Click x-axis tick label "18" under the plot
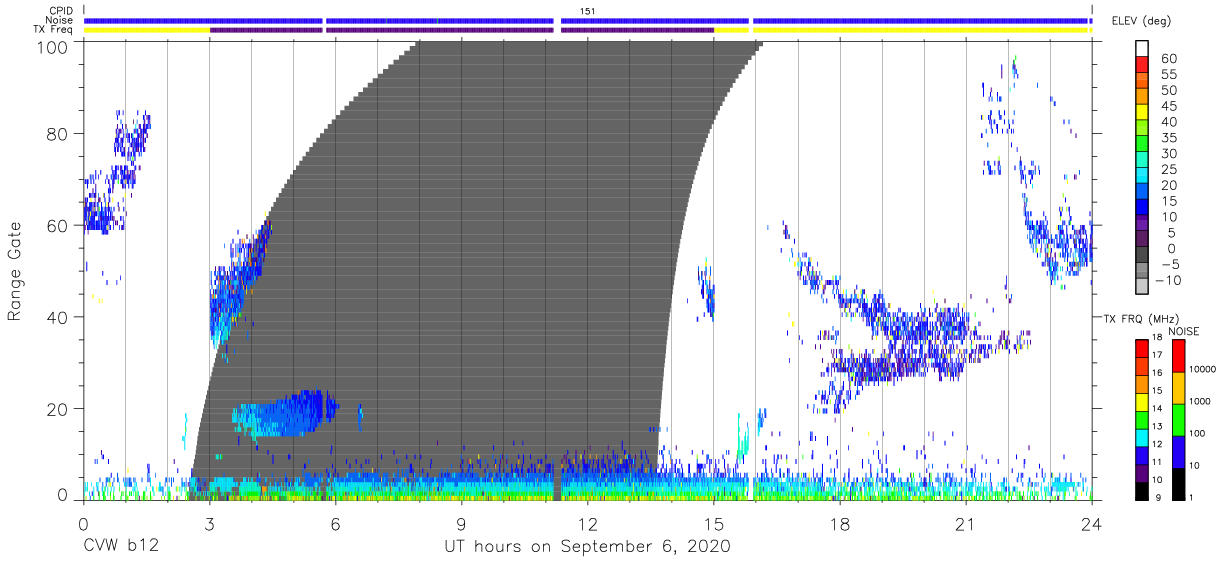The height and width of the screenshot is (567, 1228). point(839,524)
